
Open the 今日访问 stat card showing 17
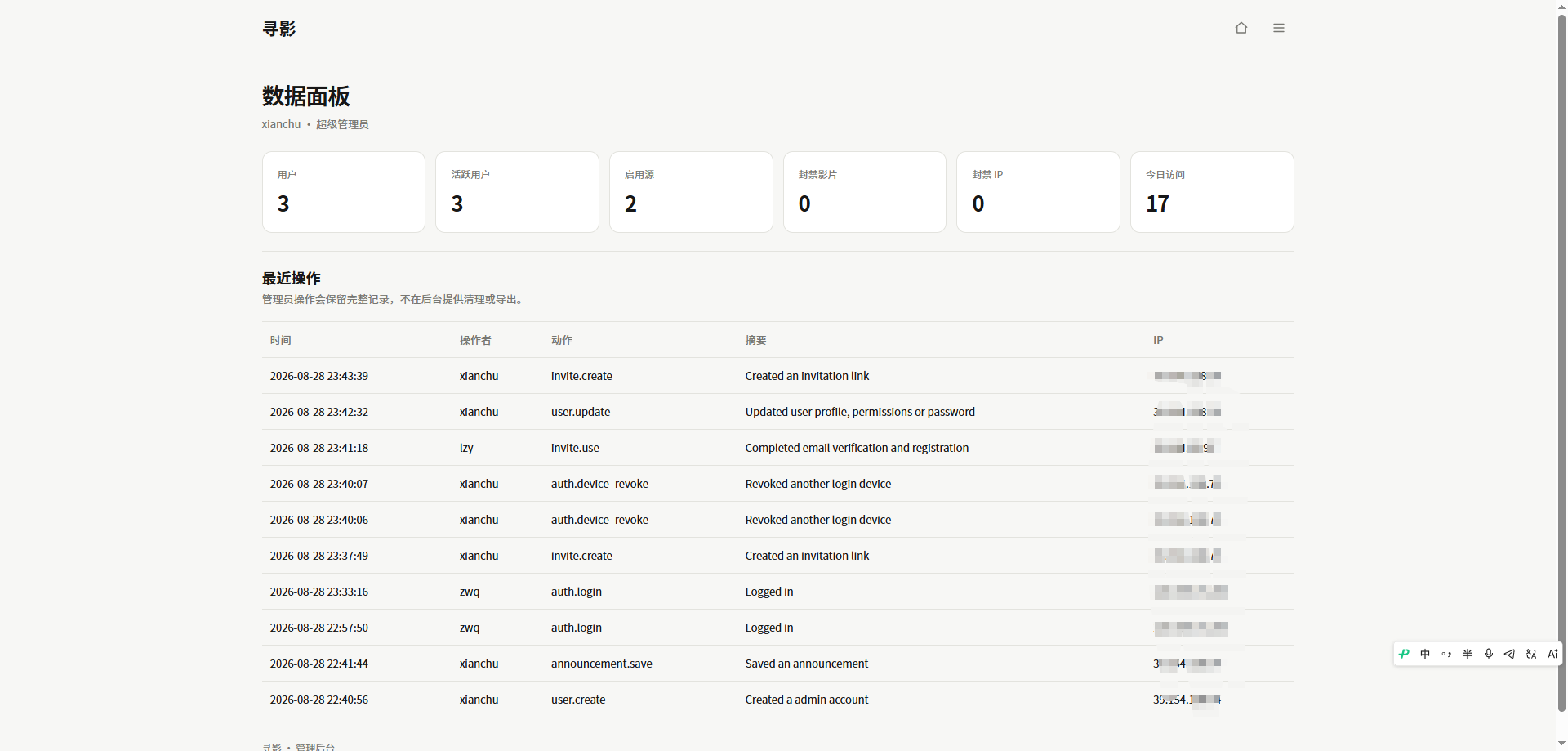pyautogui.click(x=1212, y=192)
